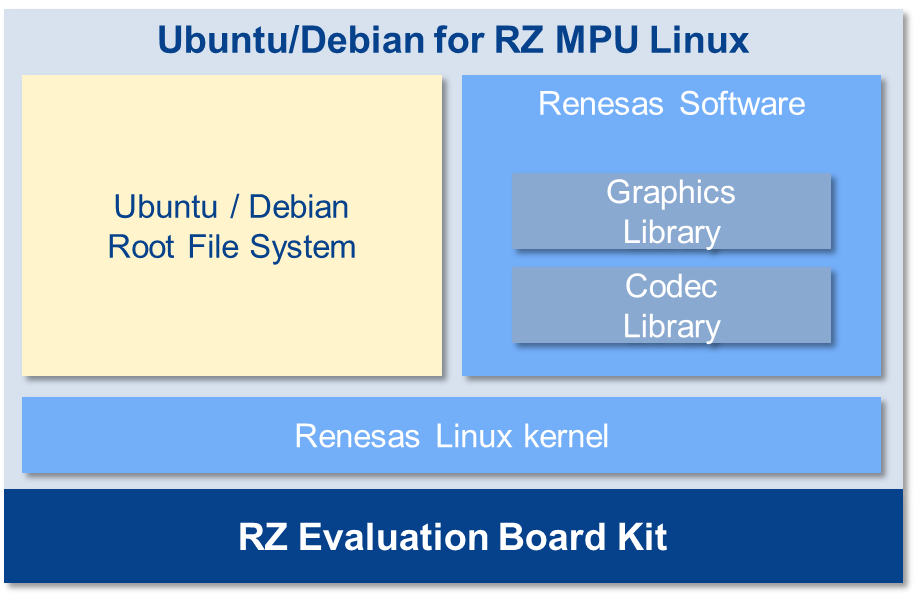Click the word 'Codec' in the library block
This screenshot has height=596, width=916.
coord(671,286)
